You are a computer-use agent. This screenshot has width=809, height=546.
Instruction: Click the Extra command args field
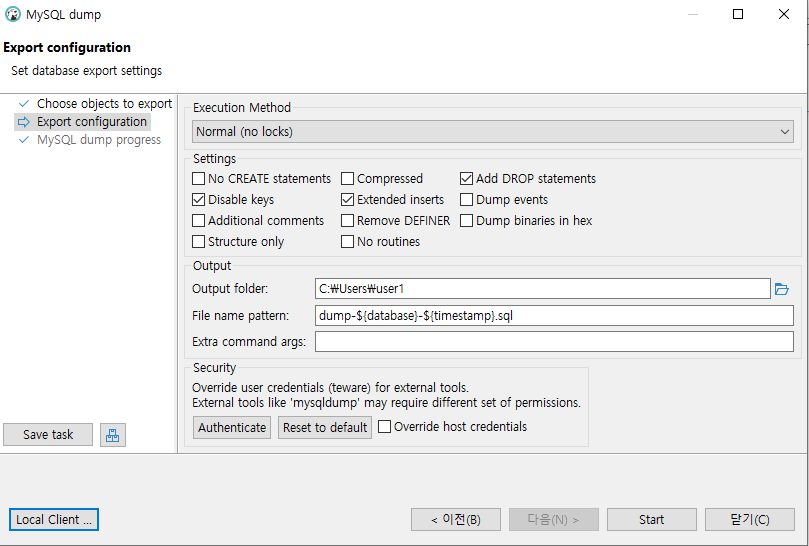pyautogui.click(x=554, y=342)
